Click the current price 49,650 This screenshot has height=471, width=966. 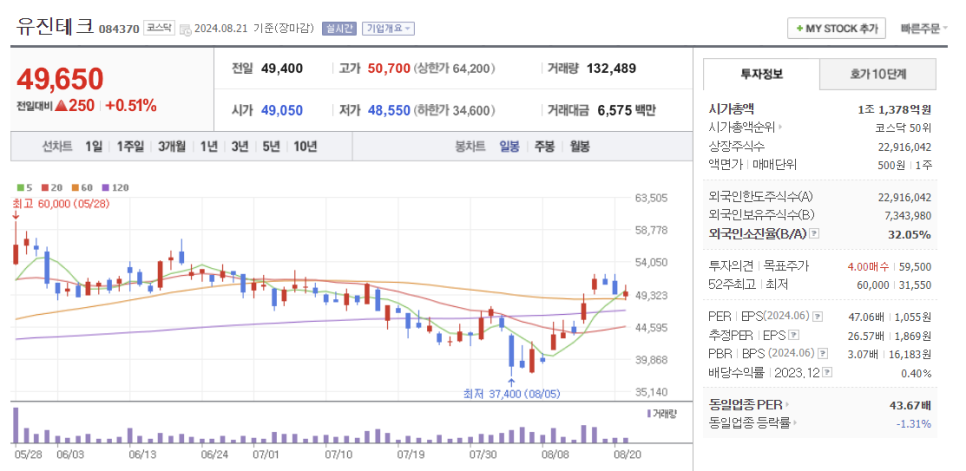(60, 79)
